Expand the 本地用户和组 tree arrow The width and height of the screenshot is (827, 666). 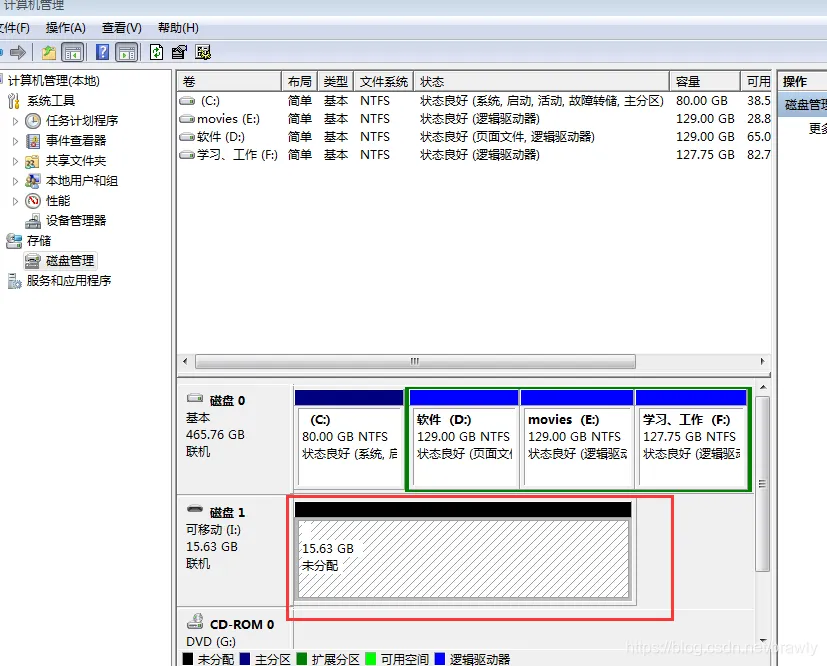[15, 181]
